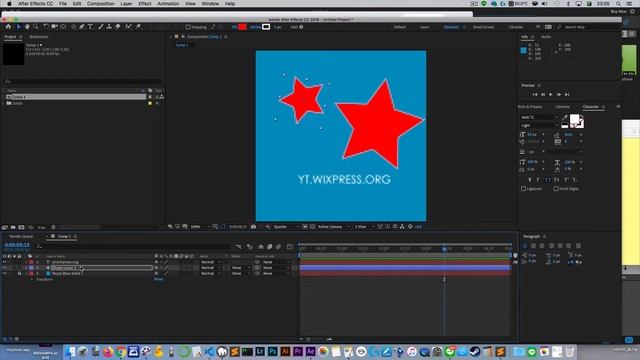Click the Photoshop icon in the Dock

[x=273, y=351]
